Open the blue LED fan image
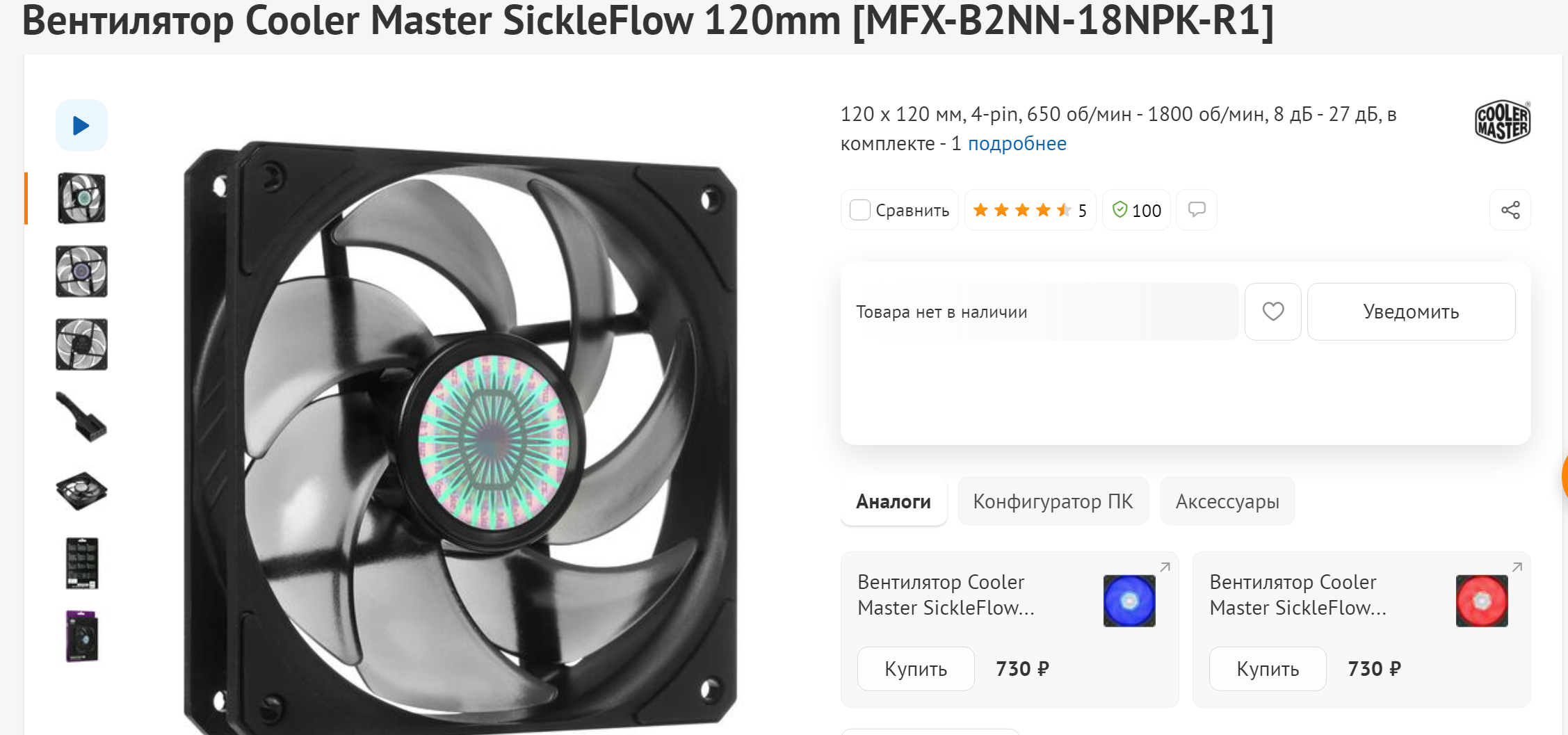 click(x=1129, y=601)
